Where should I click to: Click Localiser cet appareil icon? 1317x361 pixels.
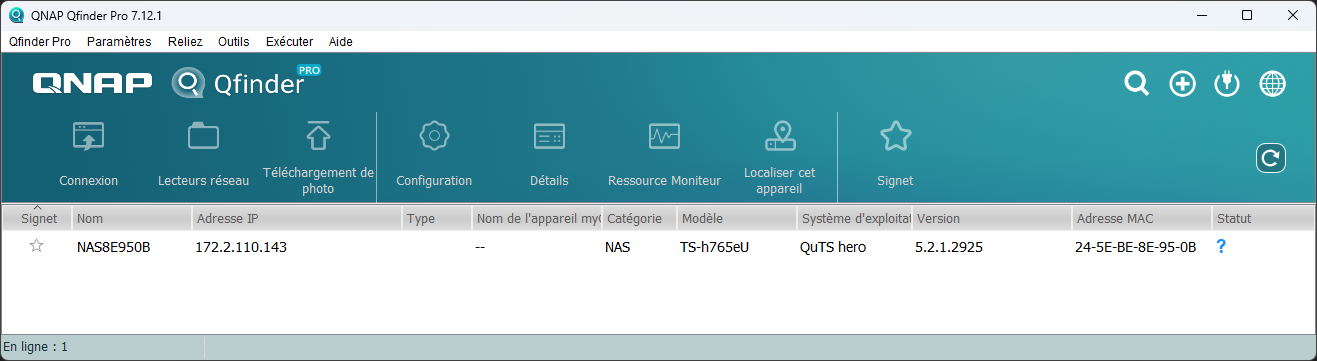click(x=780, y=136)
